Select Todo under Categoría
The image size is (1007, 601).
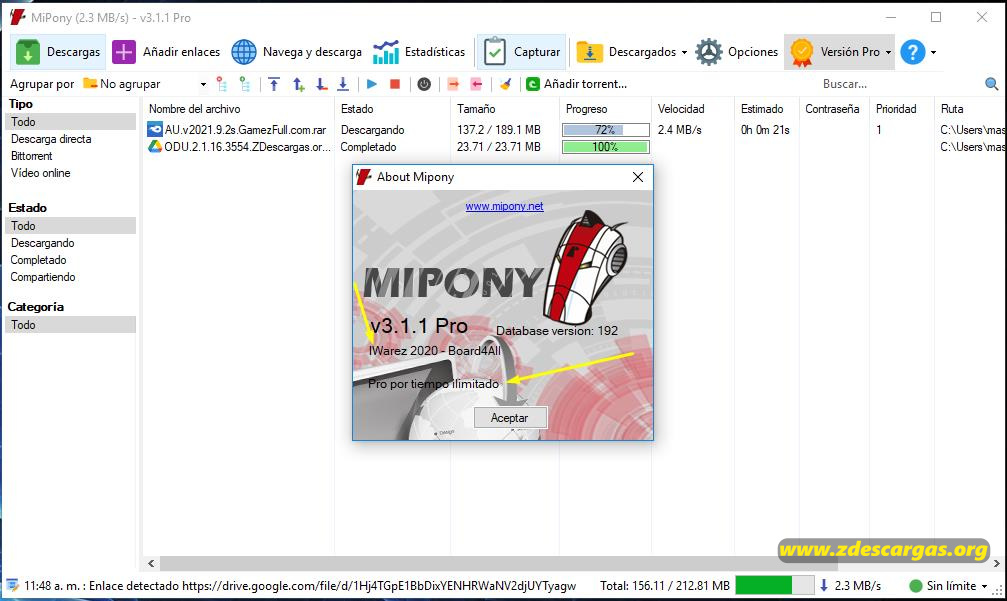click(71, 324)
